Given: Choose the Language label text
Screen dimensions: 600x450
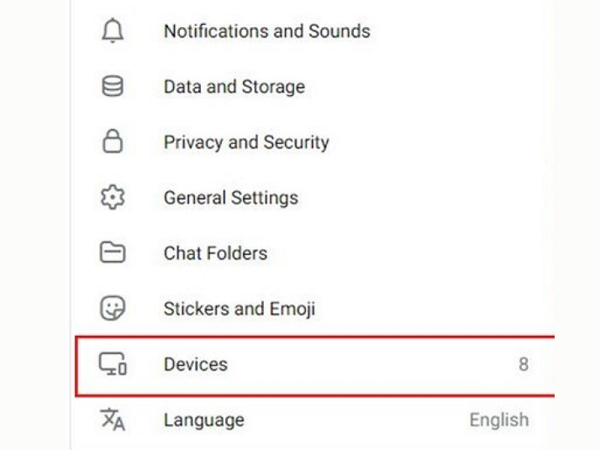Looking at the screenshot, I should coord(203,419).
